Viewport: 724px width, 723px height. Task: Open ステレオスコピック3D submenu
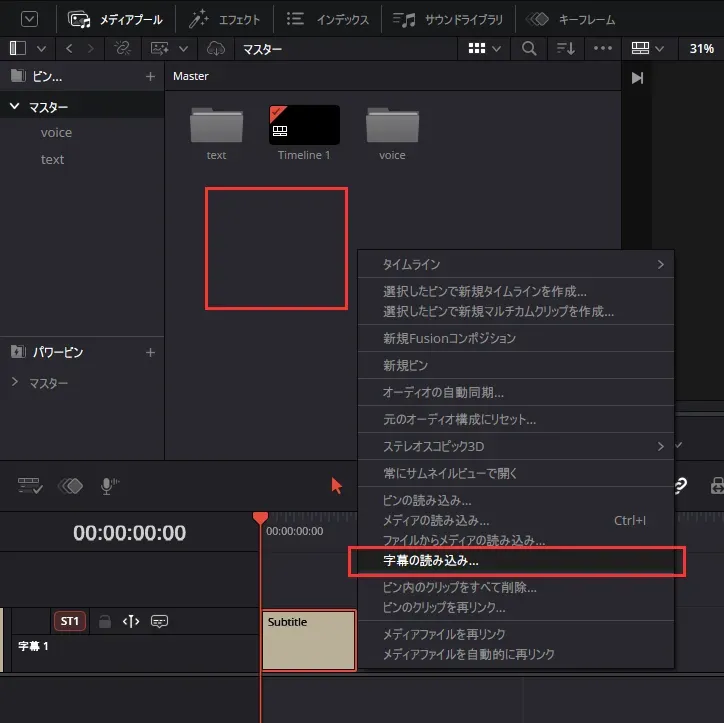coord(516,446)
